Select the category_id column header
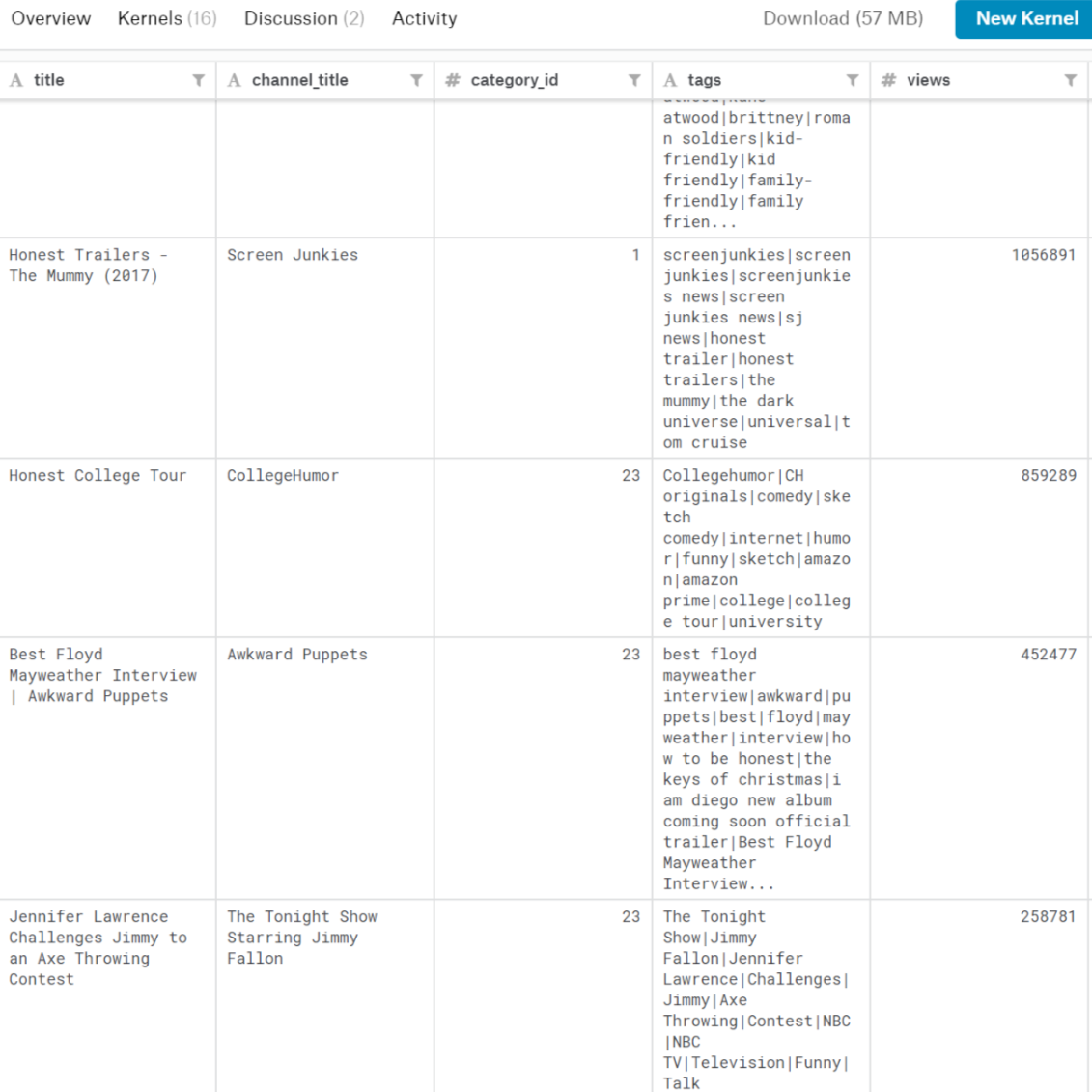 tap(544, 81)
